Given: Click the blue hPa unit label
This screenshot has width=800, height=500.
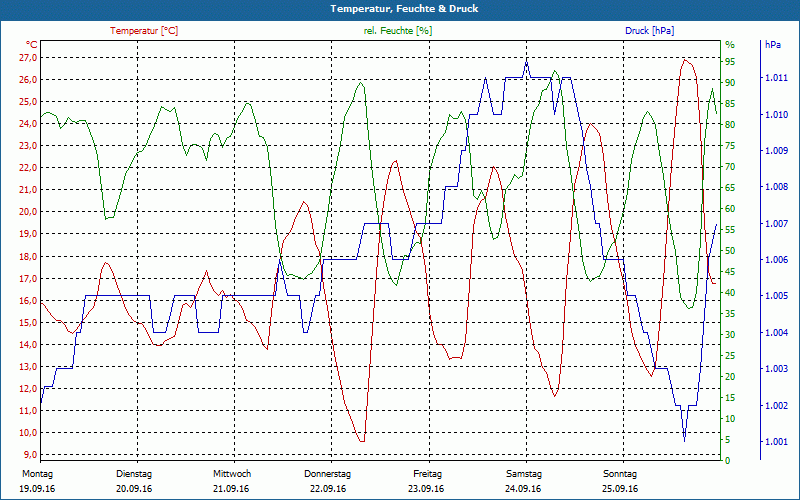Looking at the screenshot, I should click(773, 45).
